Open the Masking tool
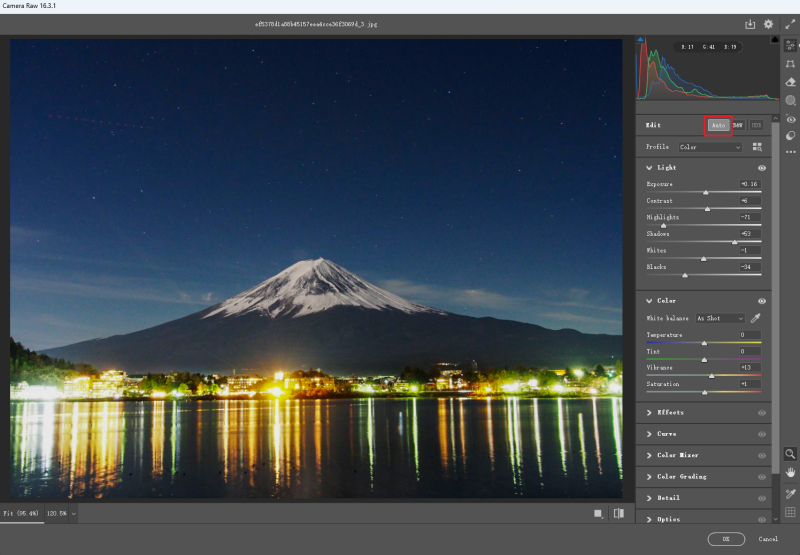The image size is (800, 555). tap(790, 101)
